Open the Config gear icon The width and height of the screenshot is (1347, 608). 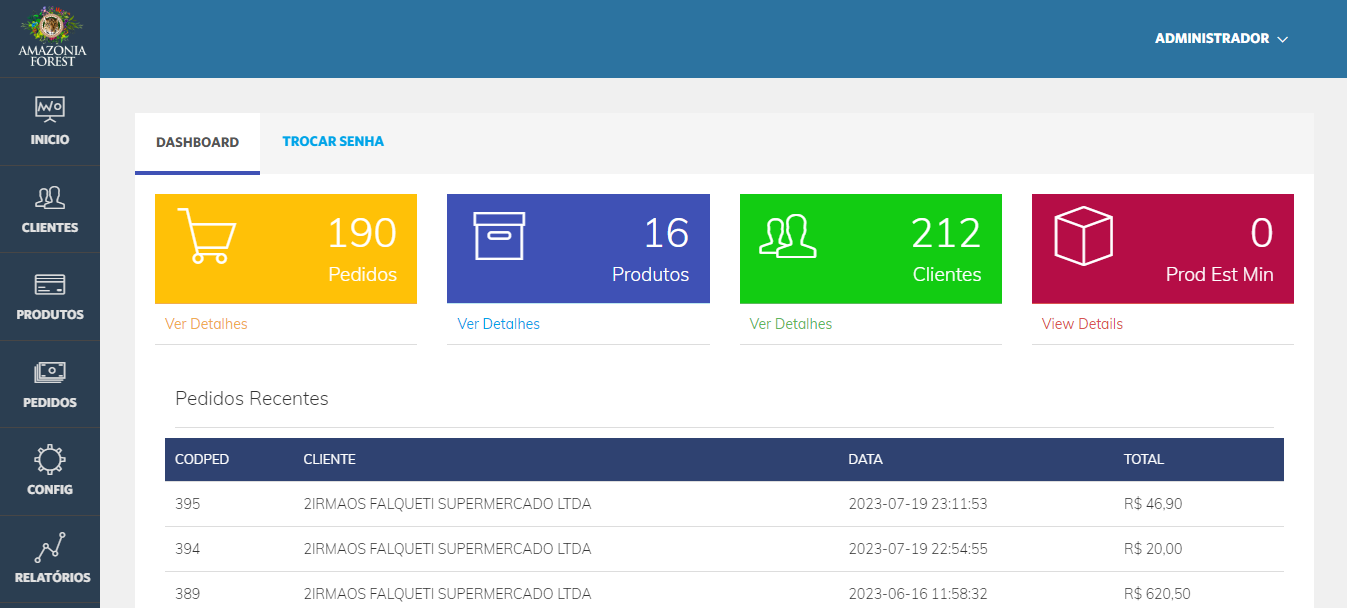(x=50, y=459)
